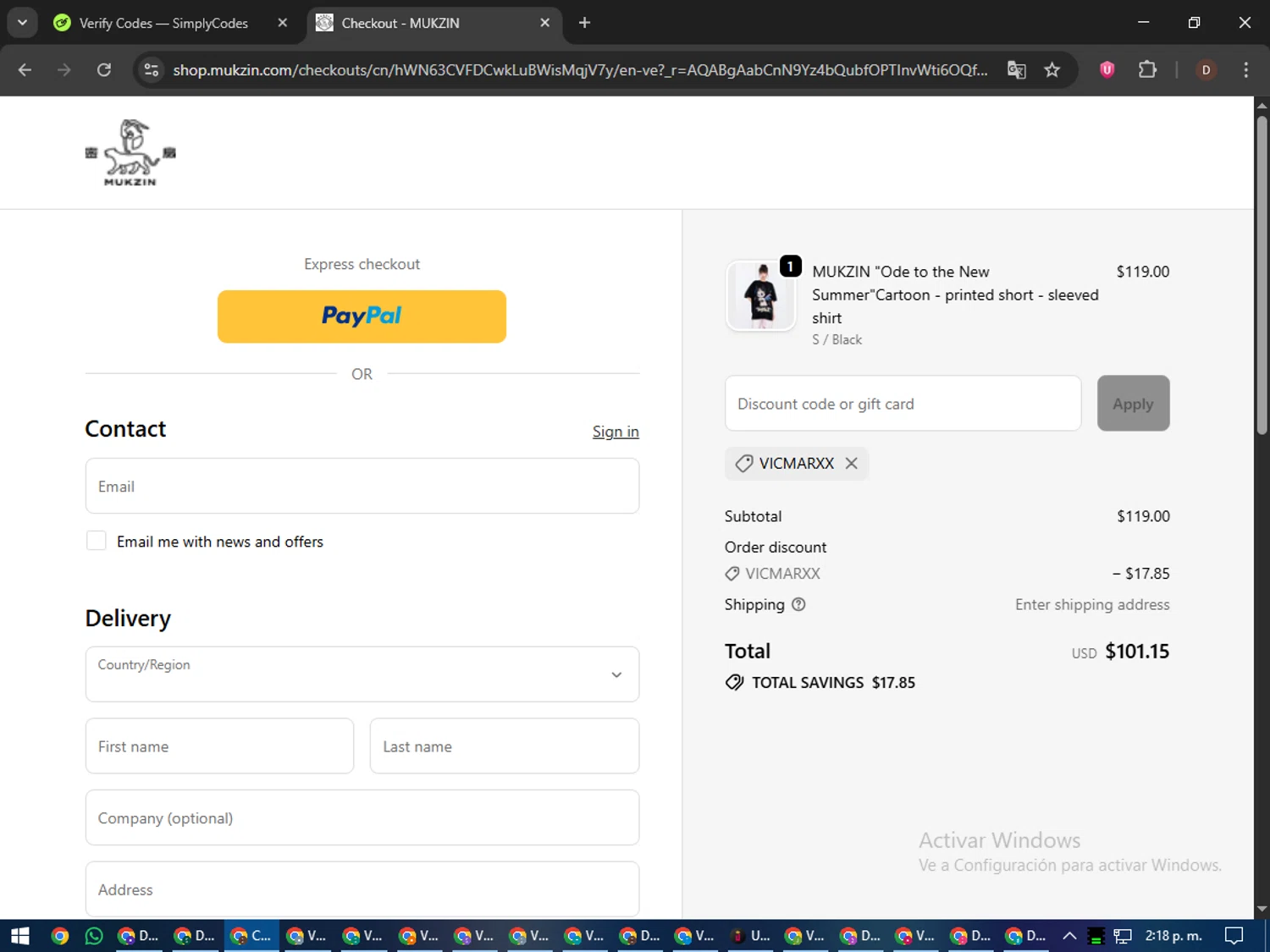Close the Checkout - MUKZIN tab
This screenshot has width=1270, height=952.
(545, 23)
